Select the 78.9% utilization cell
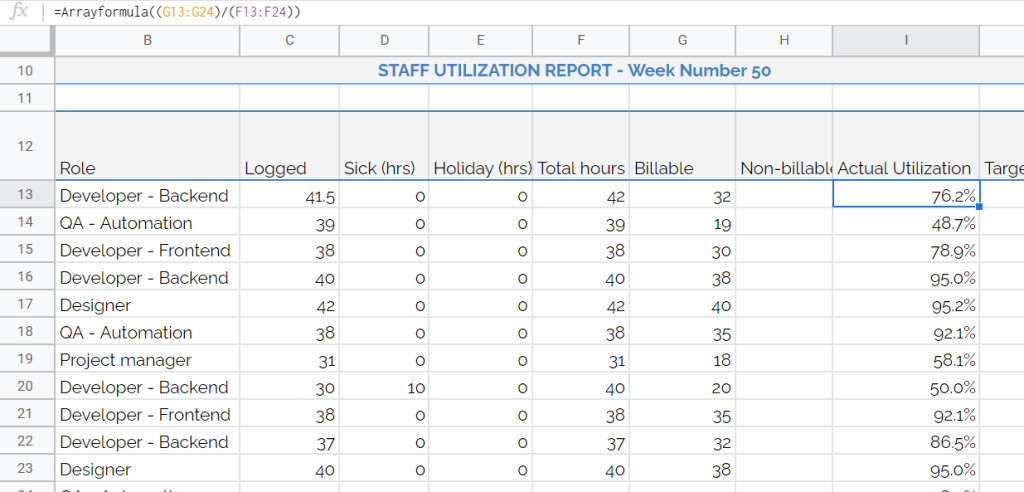 click(x=906, y=250)
